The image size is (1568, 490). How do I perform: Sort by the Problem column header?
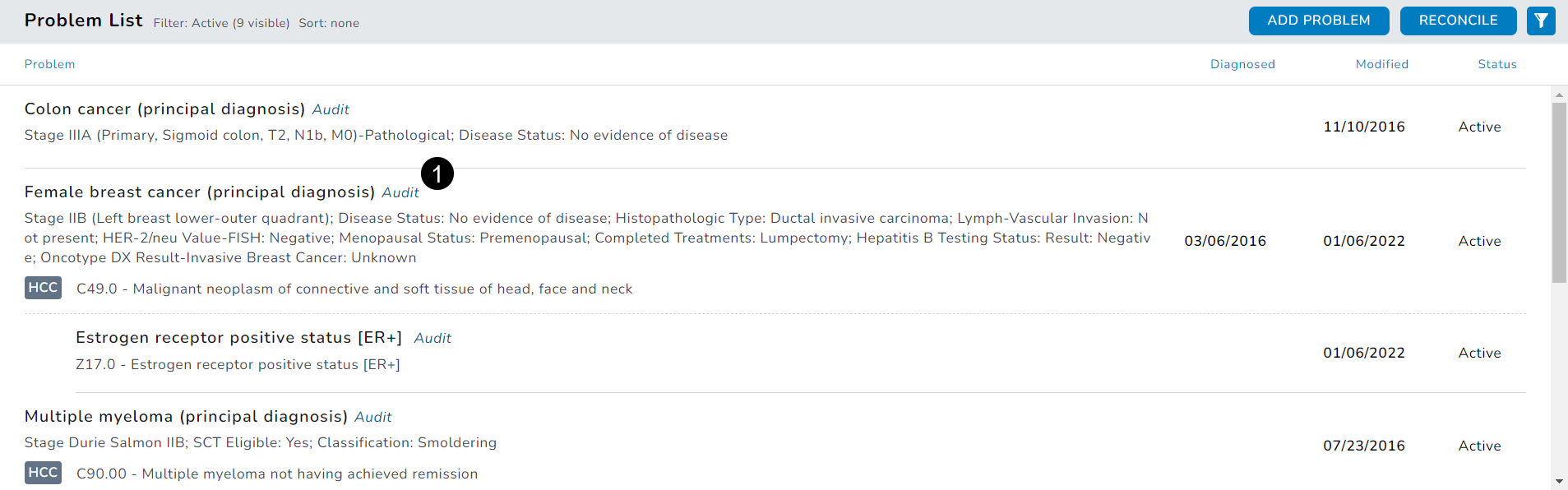pyautogui.click(x=49, y=64)
